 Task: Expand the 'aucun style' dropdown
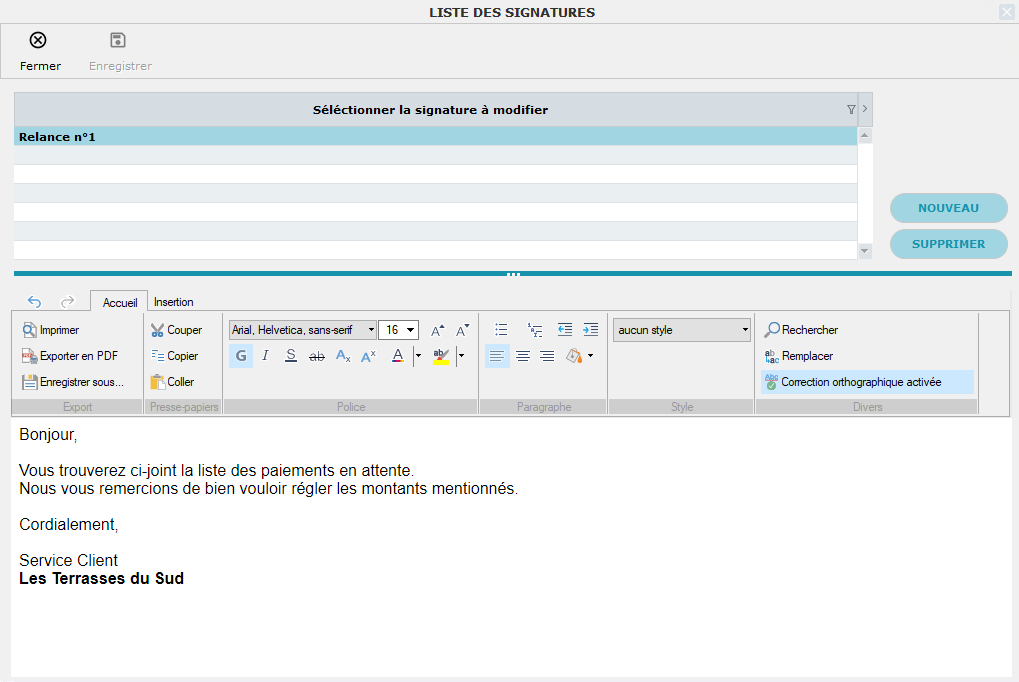pos(745,330)
